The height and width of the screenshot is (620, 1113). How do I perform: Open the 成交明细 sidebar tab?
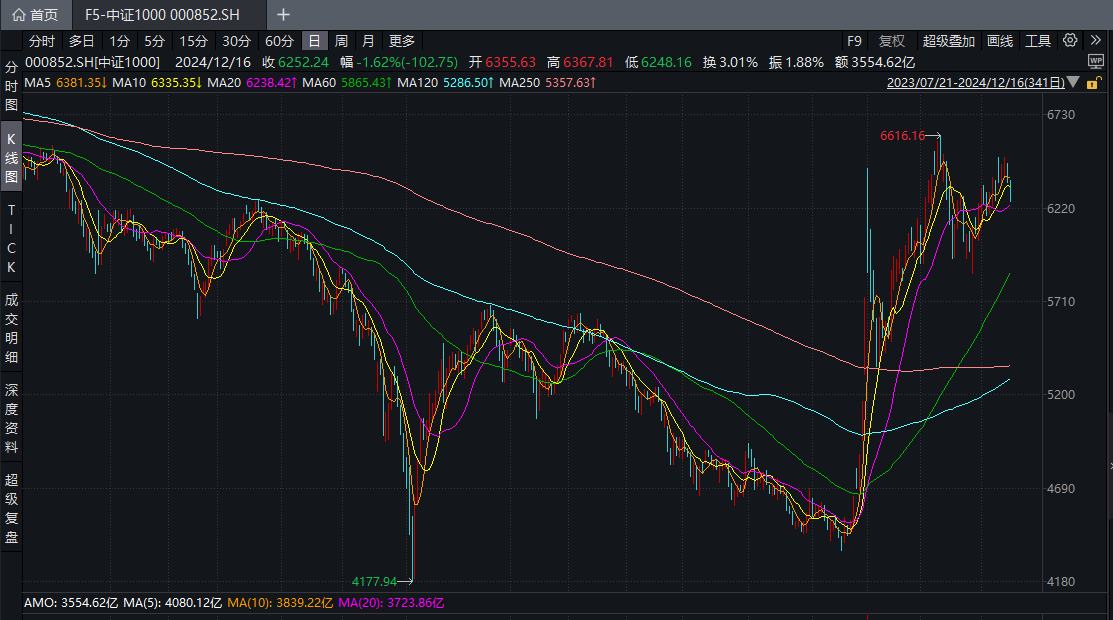click(11, 328)
